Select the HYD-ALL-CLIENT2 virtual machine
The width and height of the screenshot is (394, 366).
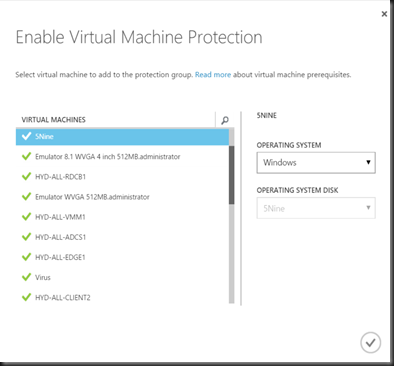click(122, 297)
